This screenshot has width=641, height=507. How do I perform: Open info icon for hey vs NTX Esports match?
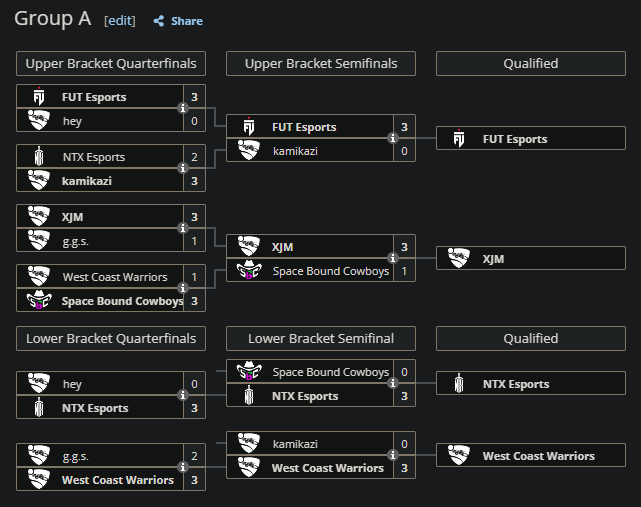(x=183, y=395)
